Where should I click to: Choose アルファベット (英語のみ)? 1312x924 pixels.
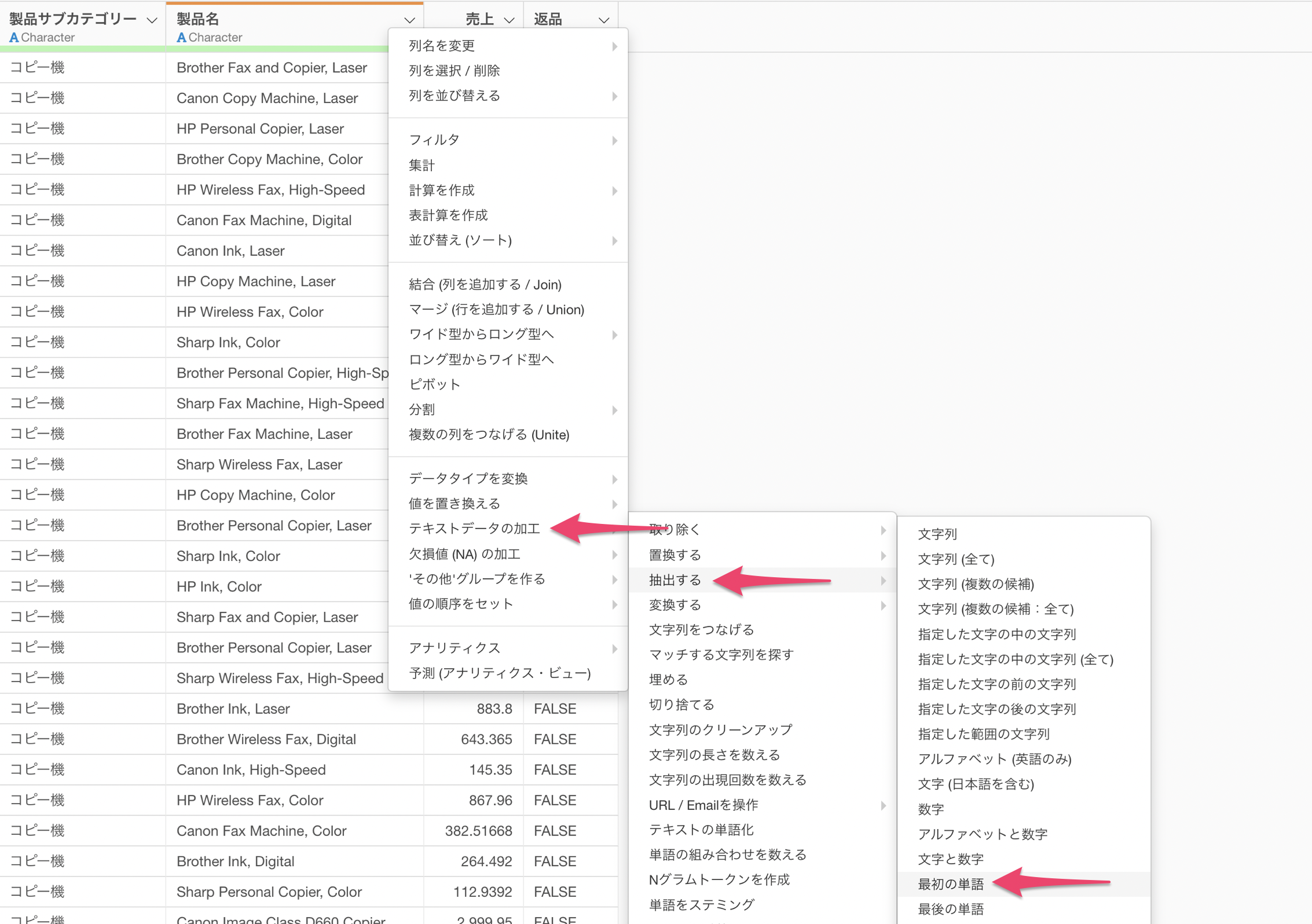coord(1024,760)
